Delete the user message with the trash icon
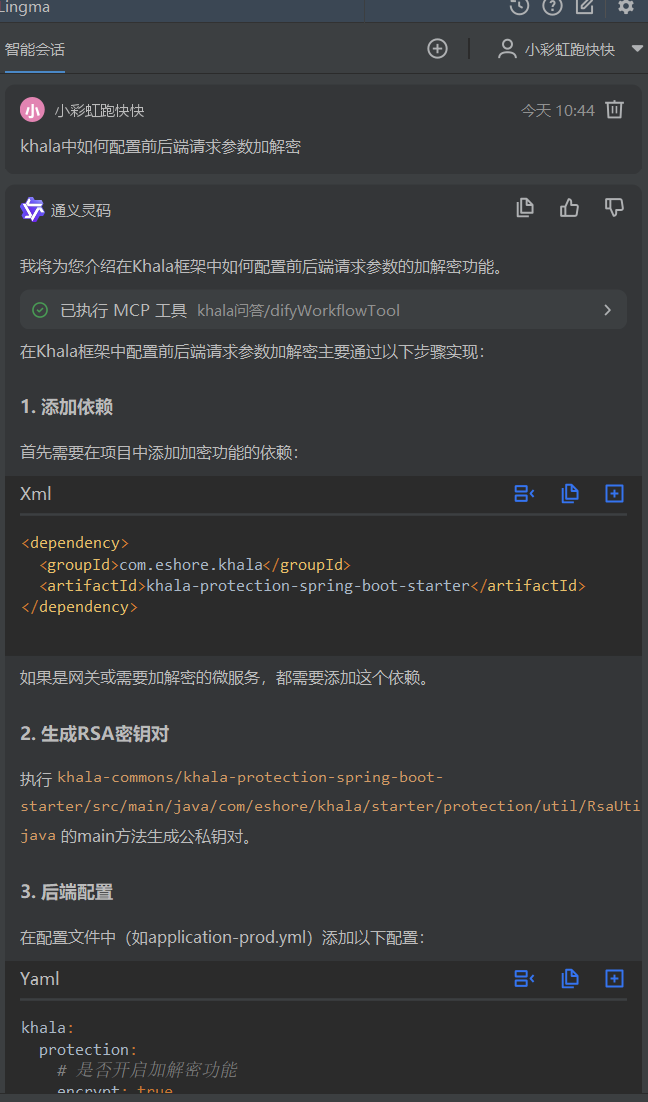The image size is (648, 1102). pos(614,110)
